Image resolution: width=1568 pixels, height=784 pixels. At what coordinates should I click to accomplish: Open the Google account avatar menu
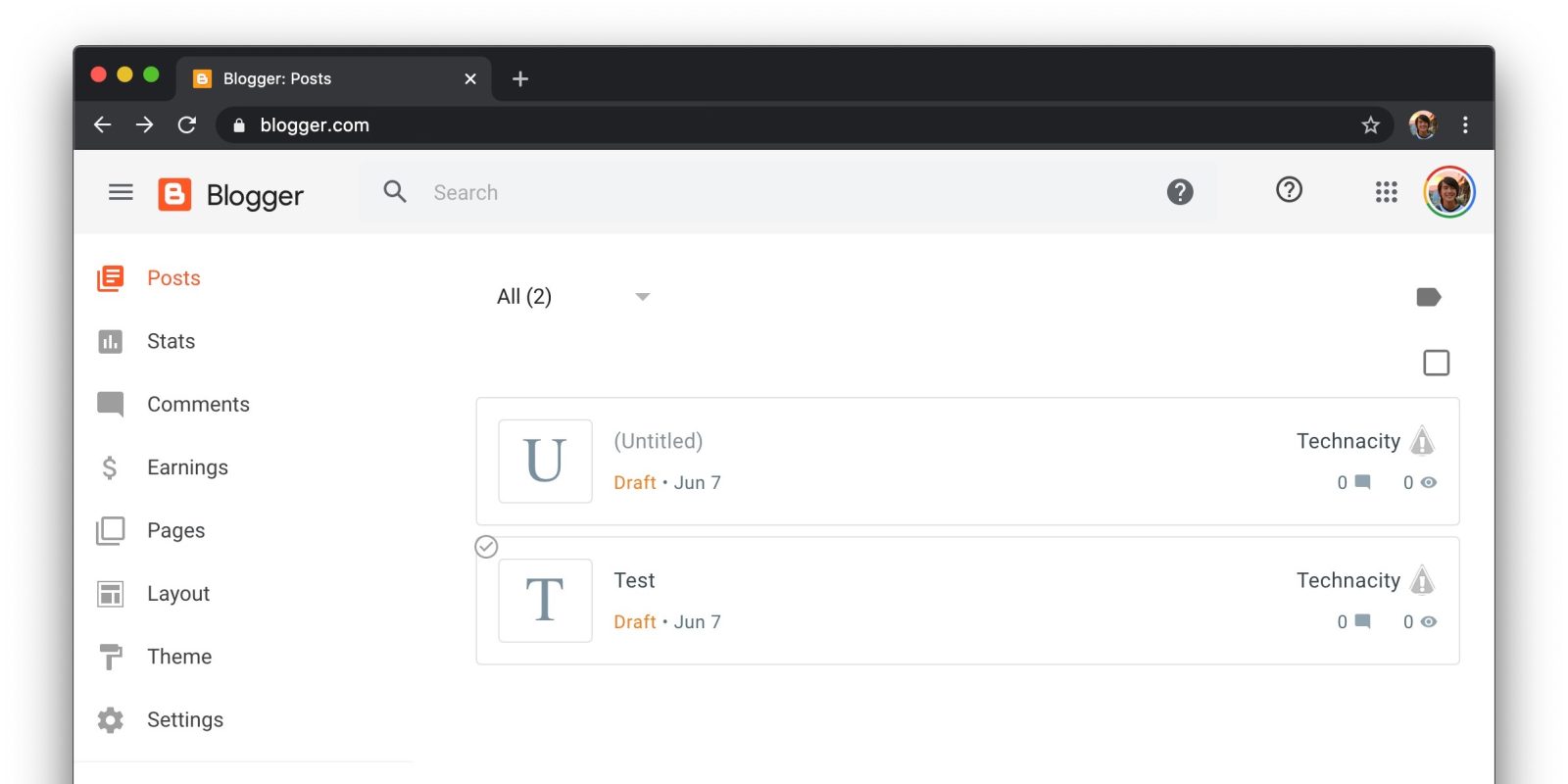pyautogui.click(x=1448, y=192)
